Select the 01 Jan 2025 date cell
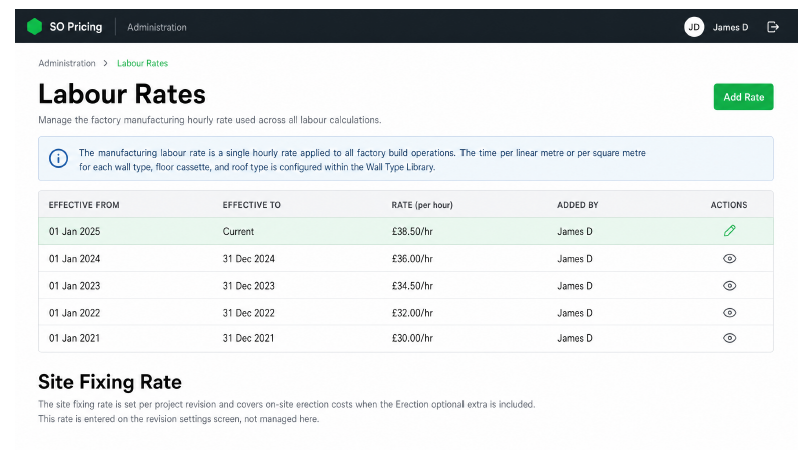This screenshot has height=452, width=809. [75, 232]
